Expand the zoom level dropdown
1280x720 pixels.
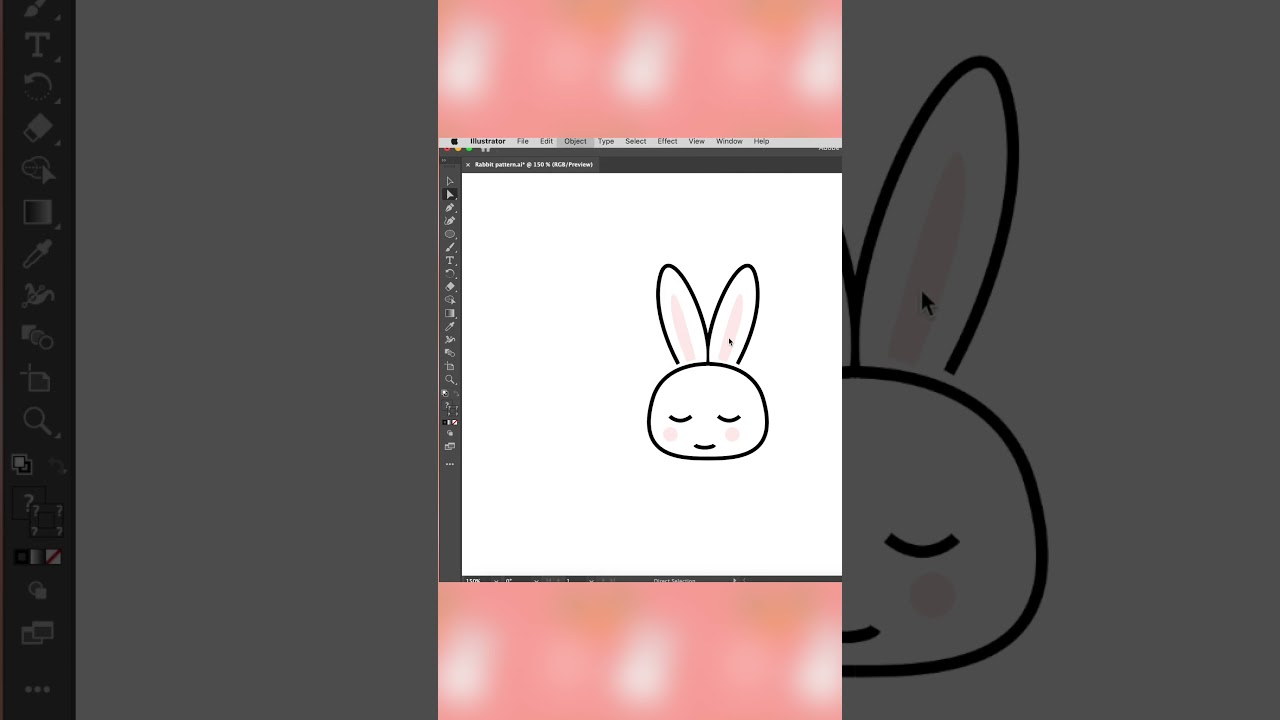pyautogui.click(x=495, y=580)
